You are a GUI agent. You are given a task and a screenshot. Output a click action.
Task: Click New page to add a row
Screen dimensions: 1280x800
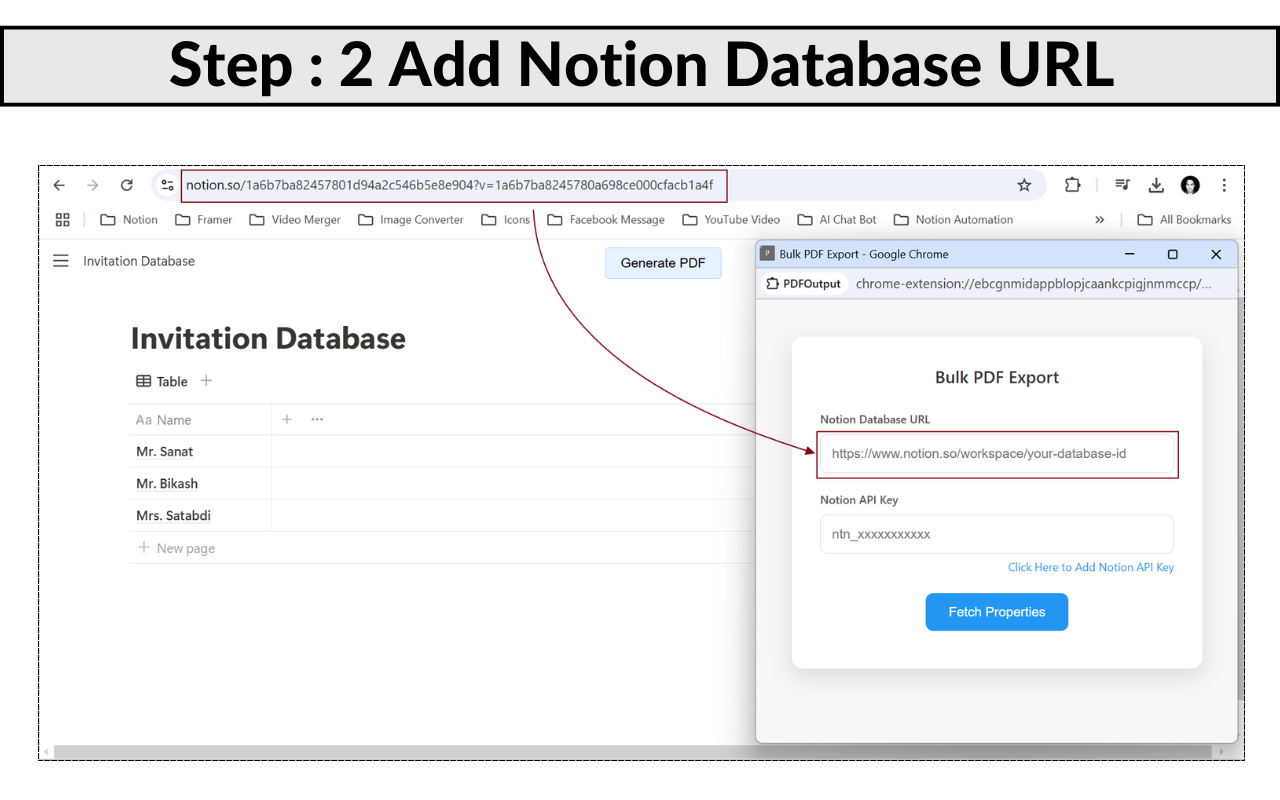pos(176,548)
